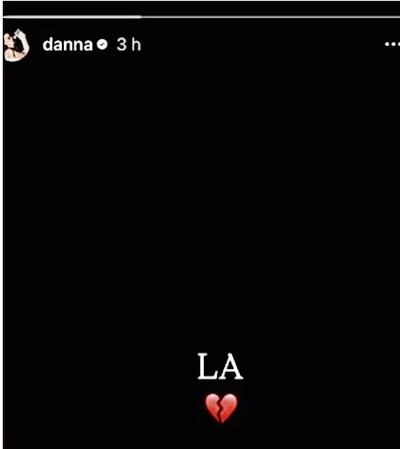
Task: Open danna's profile picture avatar
Action: point(16,45)
